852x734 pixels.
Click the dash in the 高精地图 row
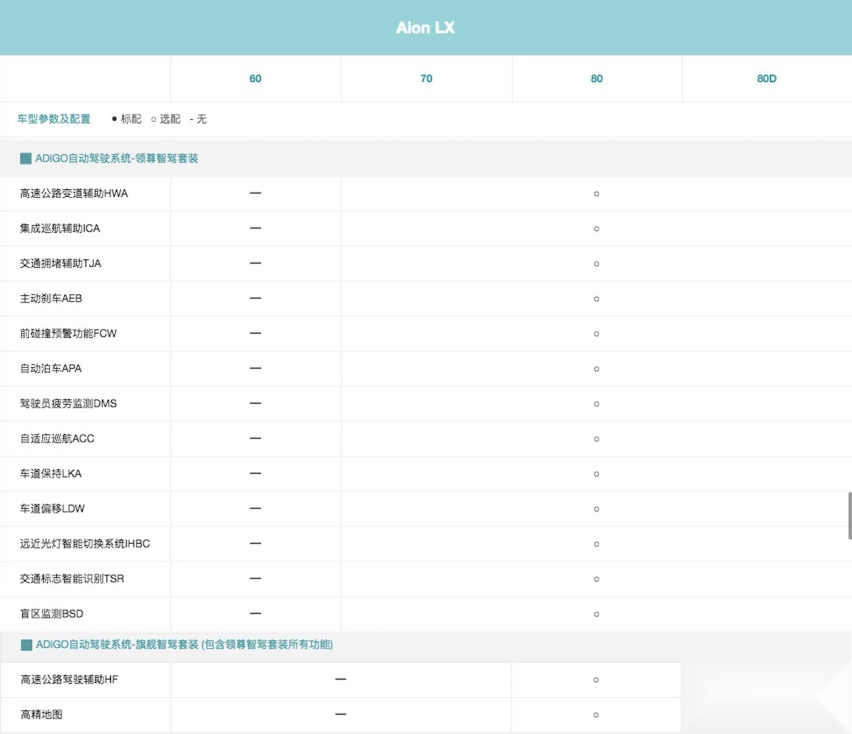341,714
